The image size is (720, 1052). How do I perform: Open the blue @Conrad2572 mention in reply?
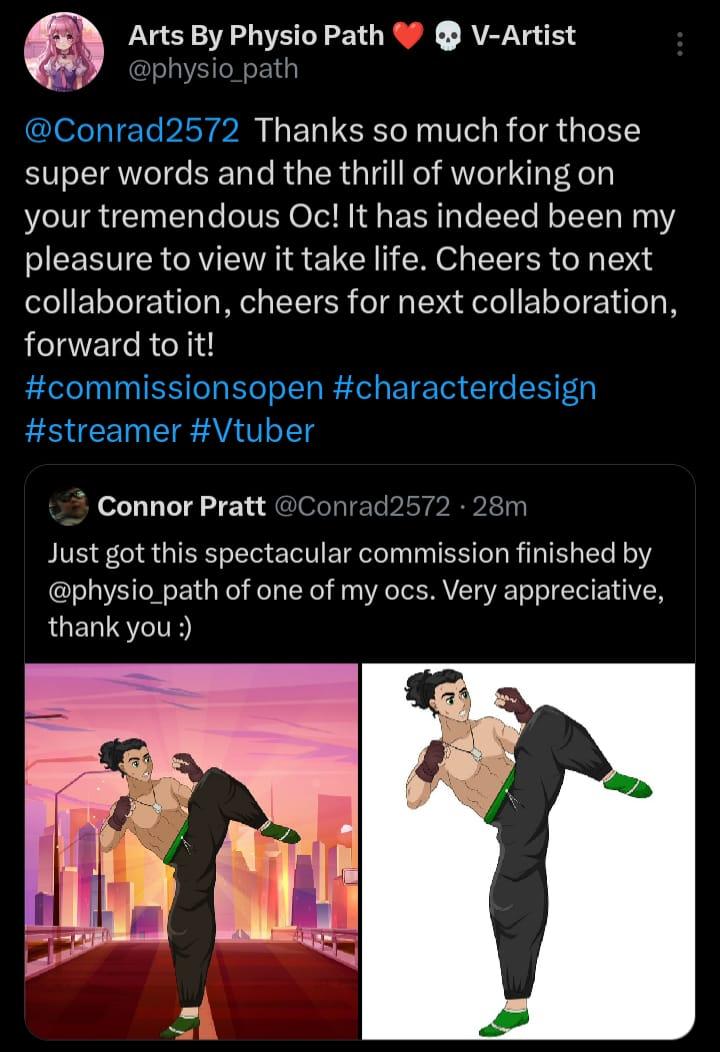tap(131, 131)
